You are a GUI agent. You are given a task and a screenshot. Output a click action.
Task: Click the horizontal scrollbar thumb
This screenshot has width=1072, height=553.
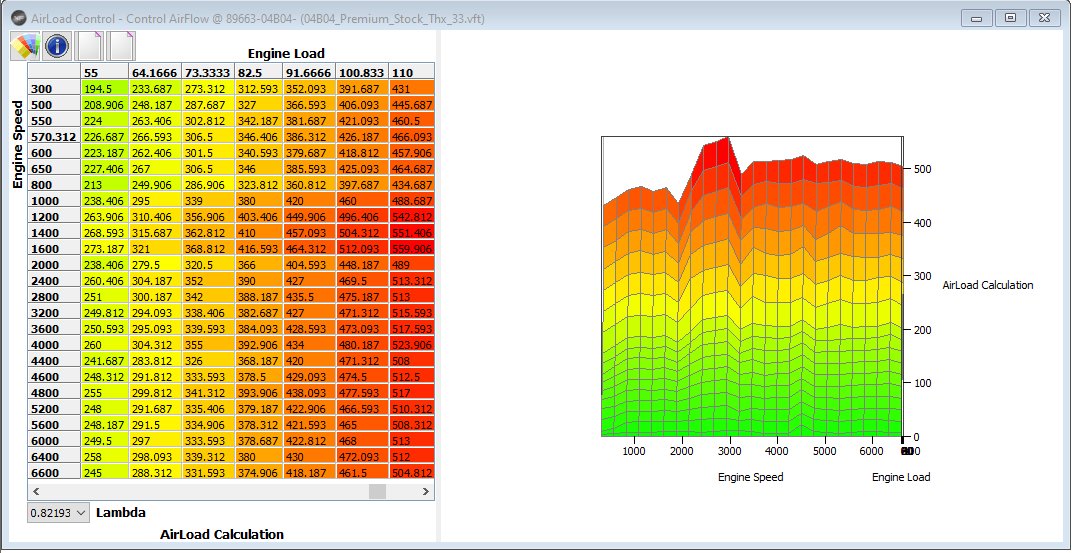point(377,491)
